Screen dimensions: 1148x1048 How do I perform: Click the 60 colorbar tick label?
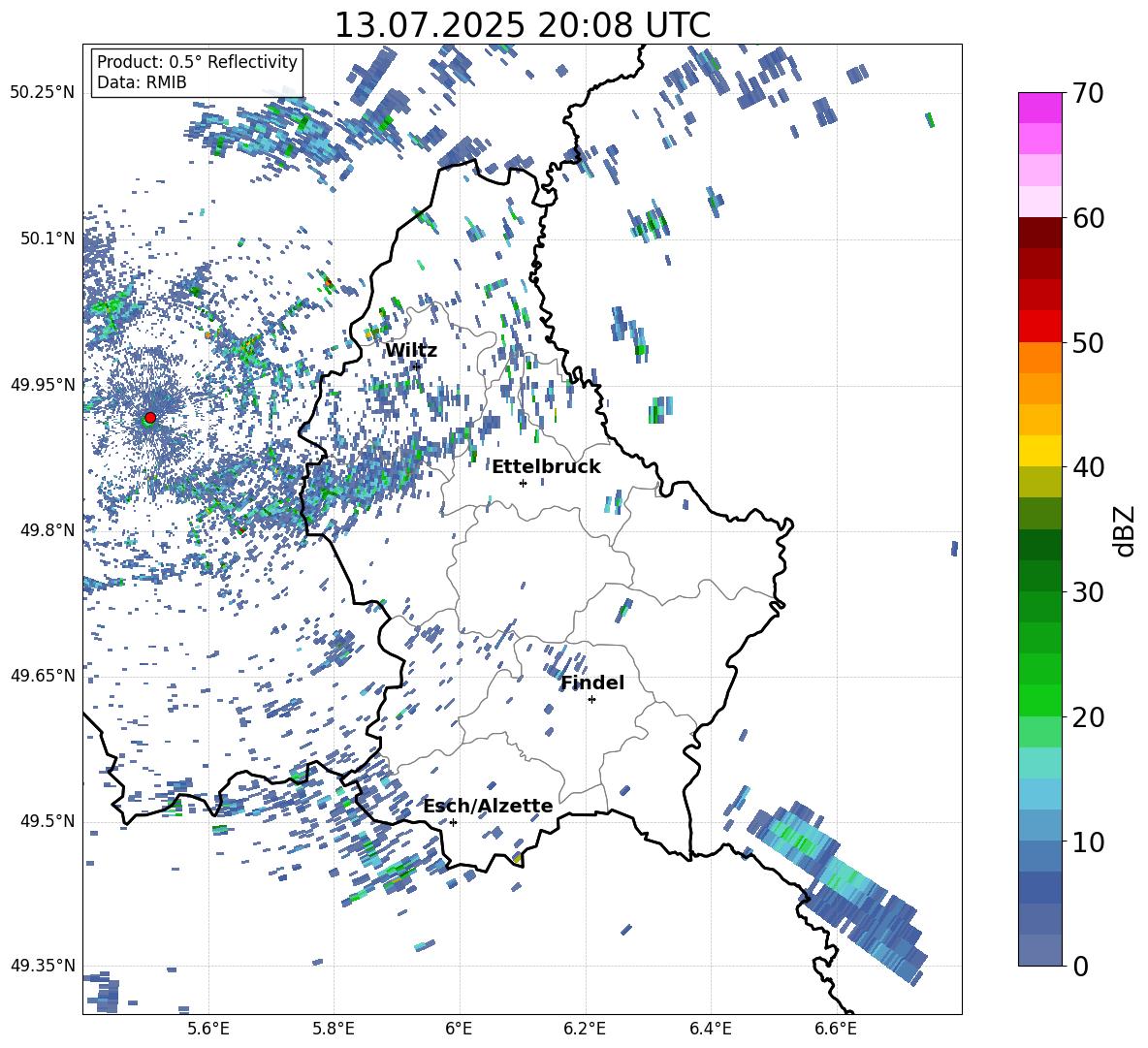[1088, 218]
